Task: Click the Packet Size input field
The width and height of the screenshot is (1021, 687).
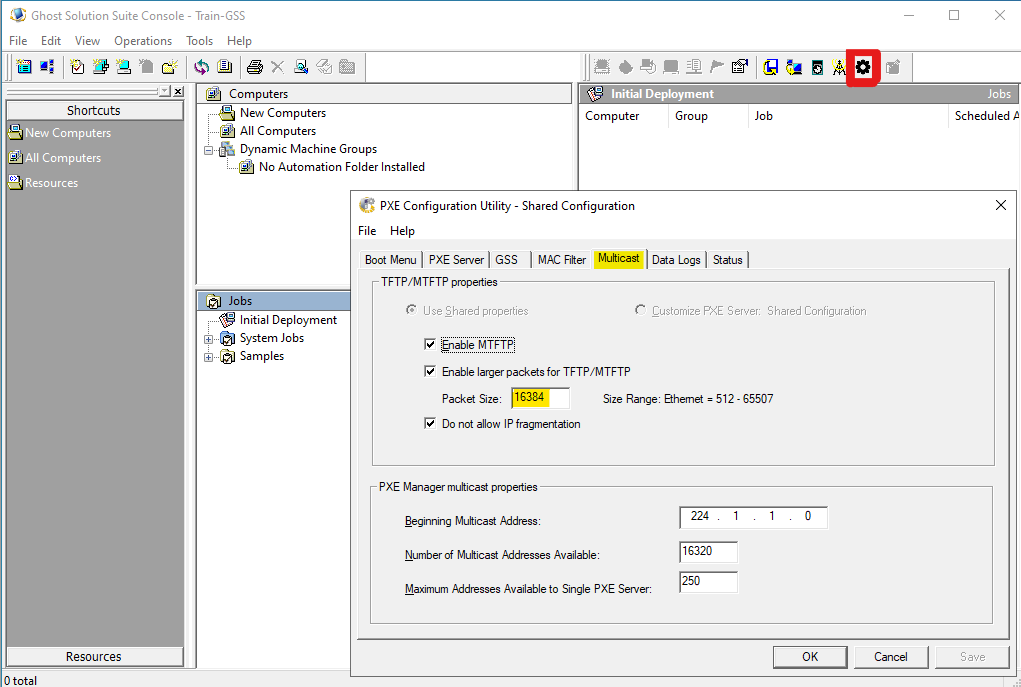Action: pyautogui.click(x=539, y=398)
